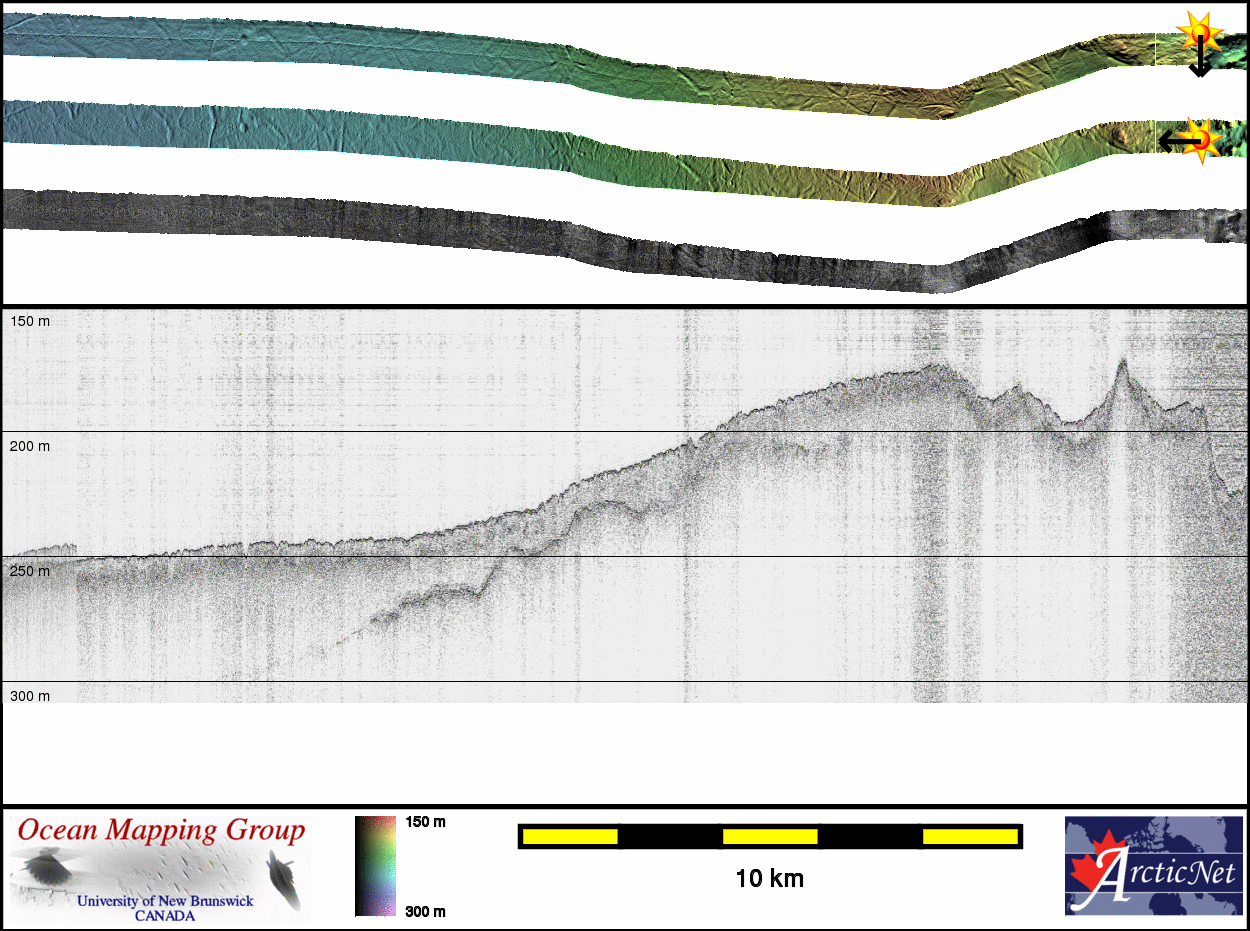Screen dimensions: 1250x931
Task: Click the 300 m depth label on profile
Action: [x=30, y=696]
